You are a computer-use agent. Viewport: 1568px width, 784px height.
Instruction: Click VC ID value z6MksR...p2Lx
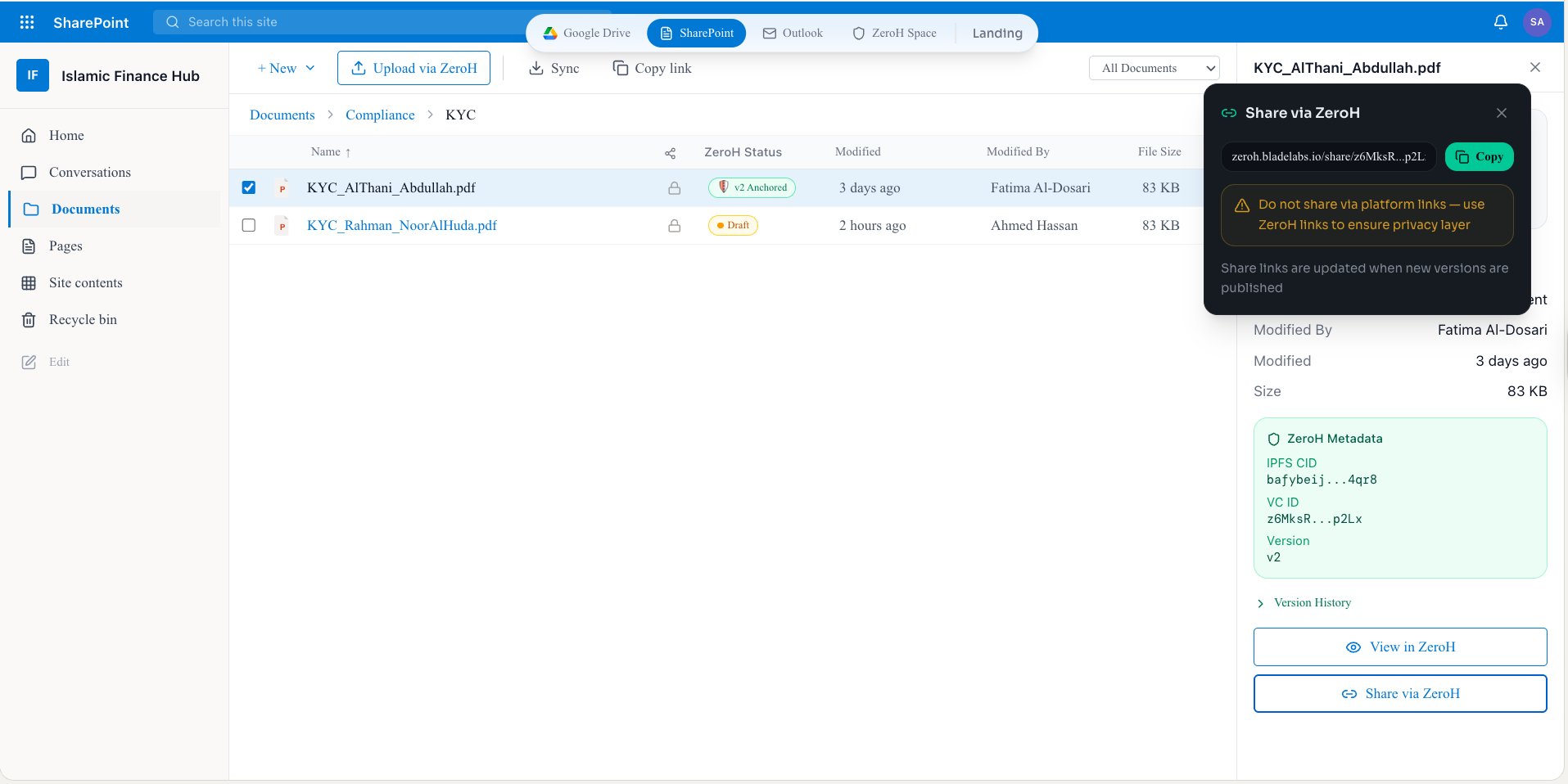1314,519
